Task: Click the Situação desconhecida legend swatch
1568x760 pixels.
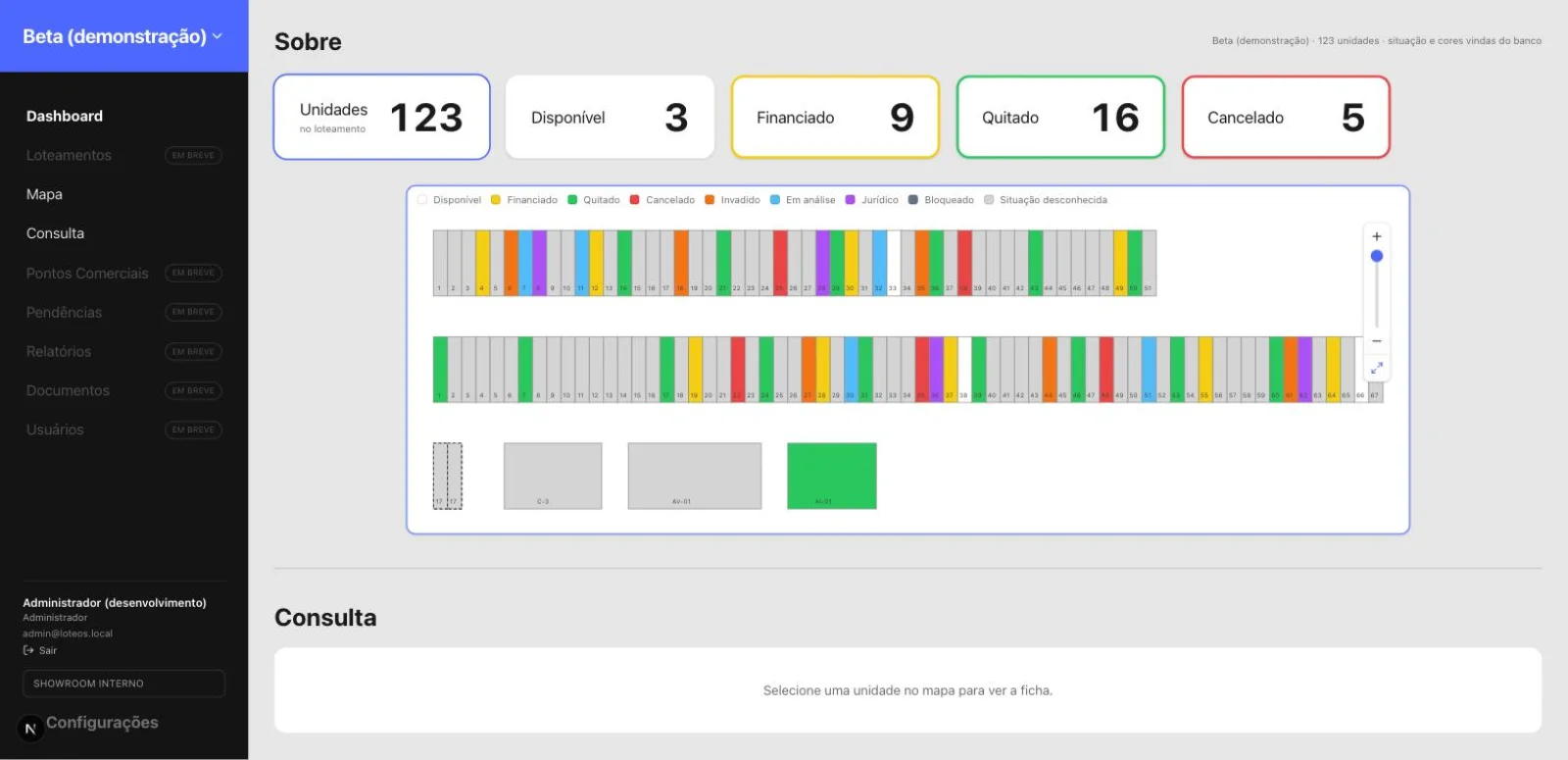Action: (x=989, y=200)
